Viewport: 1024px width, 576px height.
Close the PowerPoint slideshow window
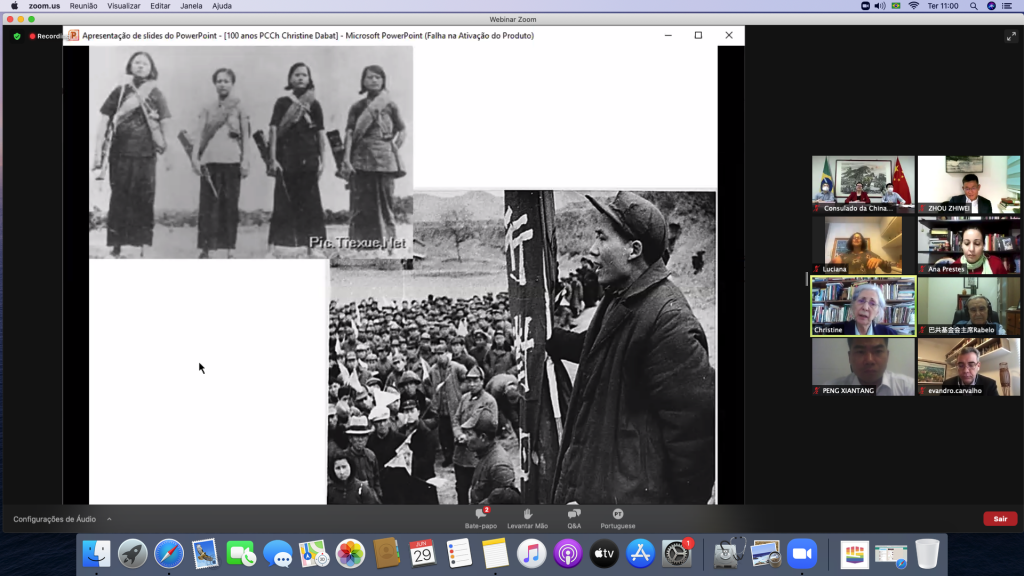pyautogui.click(x=729, y=35)
